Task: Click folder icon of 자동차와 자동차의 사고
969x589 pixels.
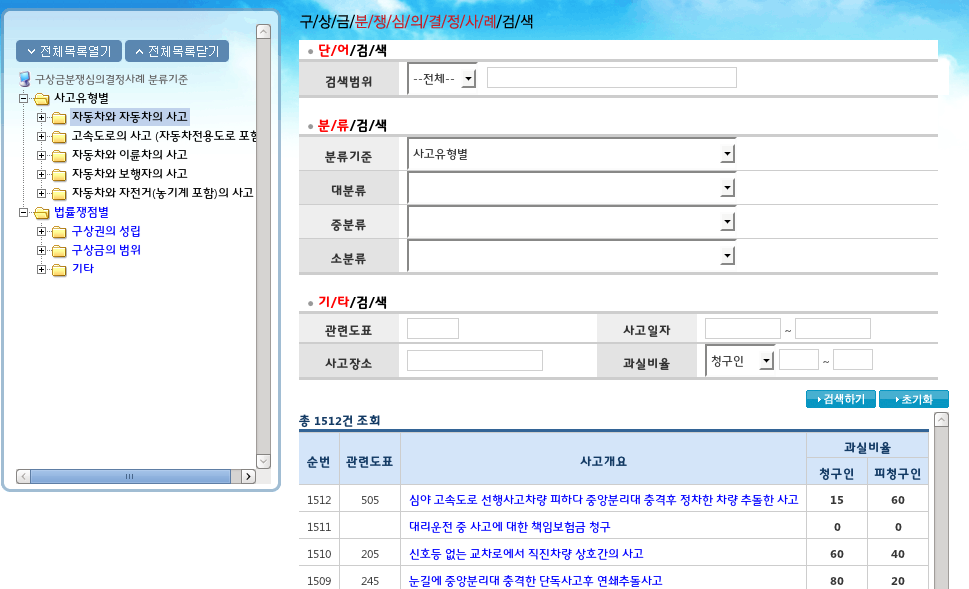Action: [x=59, y=117]
